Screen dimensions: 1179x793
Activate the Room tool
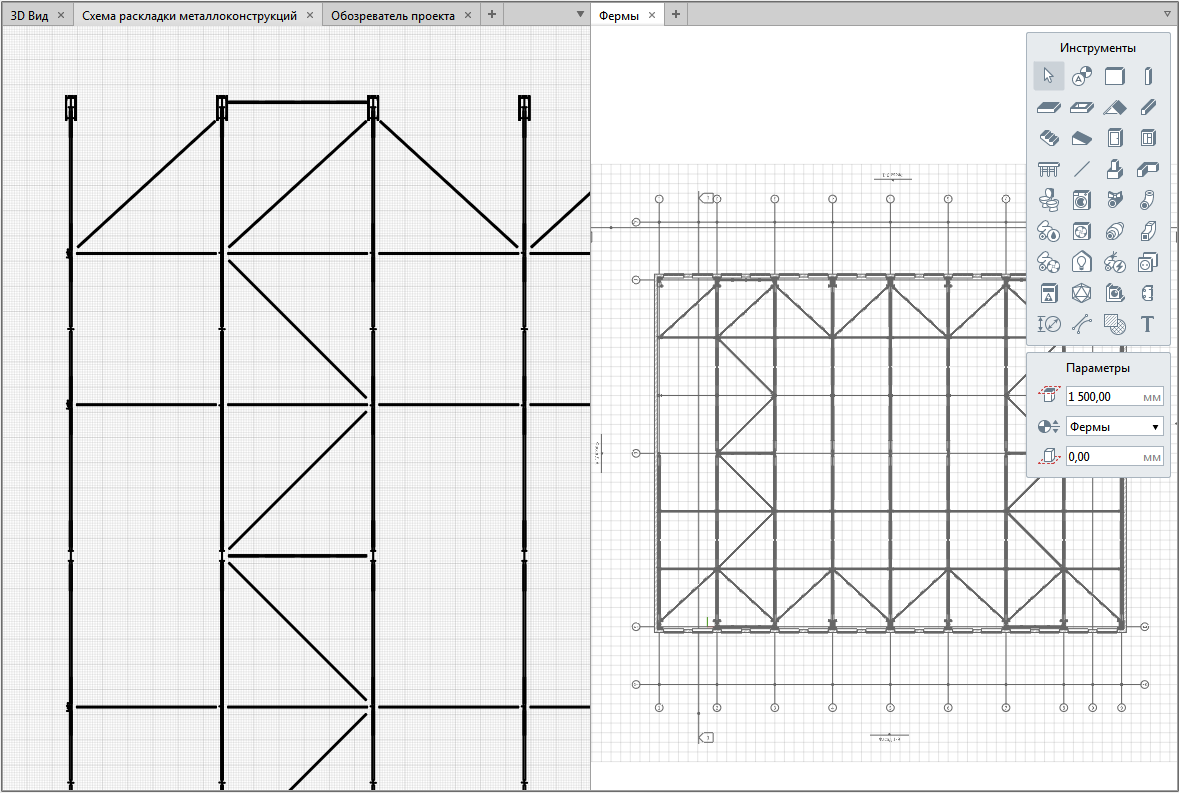pos(1114,293)
